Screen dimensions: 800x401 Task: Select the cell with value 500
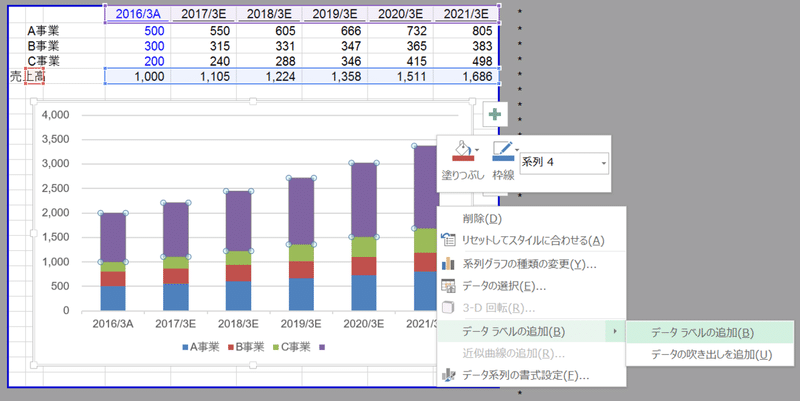(x=138, y=31)
